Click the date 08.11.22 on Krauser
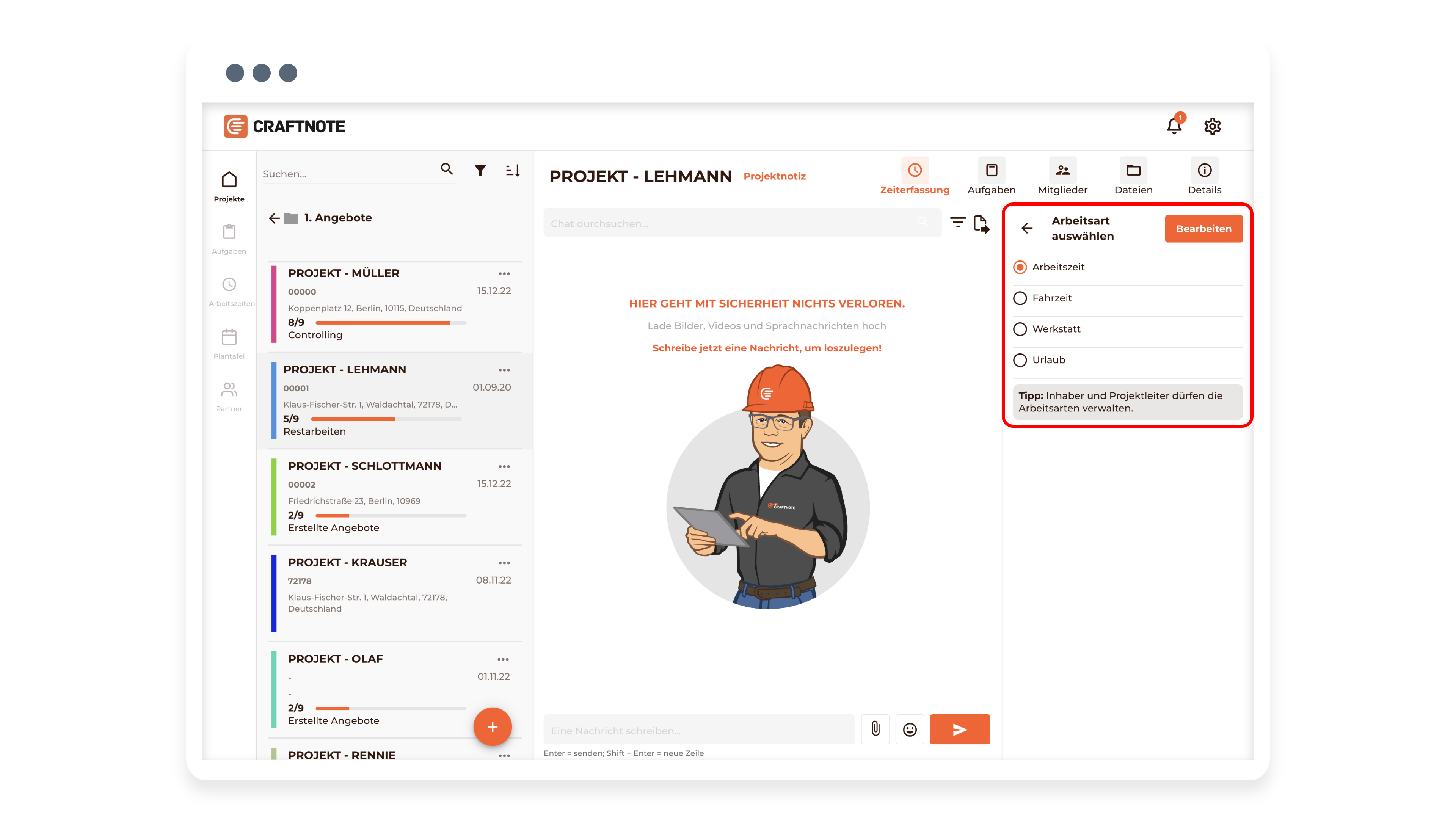1456x819 pixels. coord(493,581)
